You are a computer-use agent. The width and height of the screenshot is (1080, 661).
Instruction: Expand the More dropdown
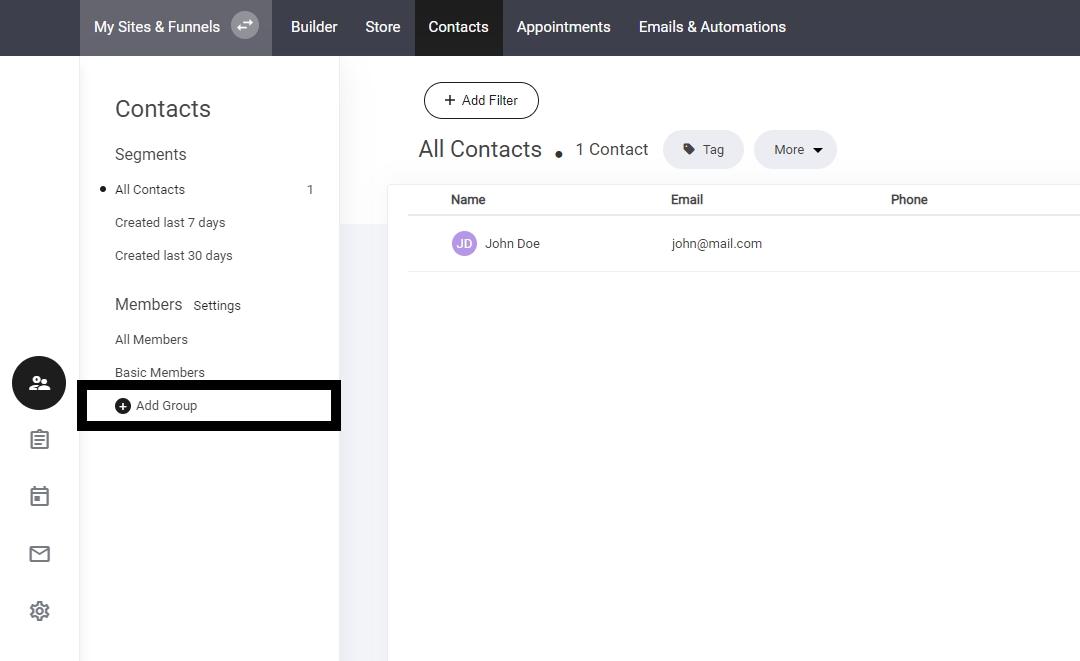point(795,150)
